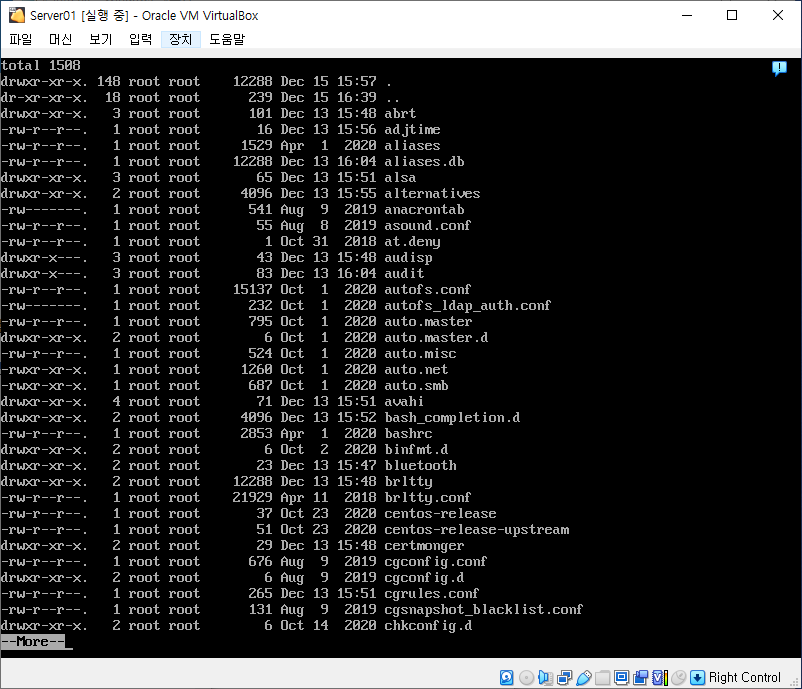802x689 pixels.
Task: Click the 'at.deny' file name
Action: (412, 241)
